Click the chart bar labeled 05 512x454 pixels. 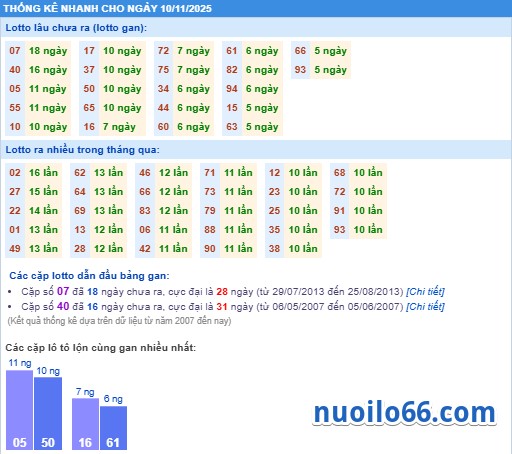click(x=19, y=410)
